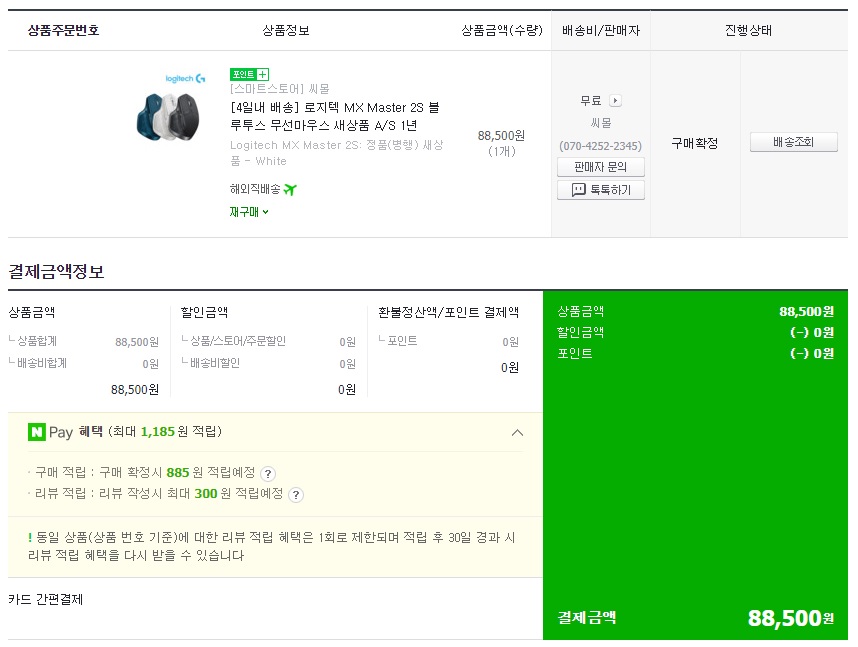Click the 톡톡하기 chat button
This screenshot has height=647, width=858.
[600, 190]
